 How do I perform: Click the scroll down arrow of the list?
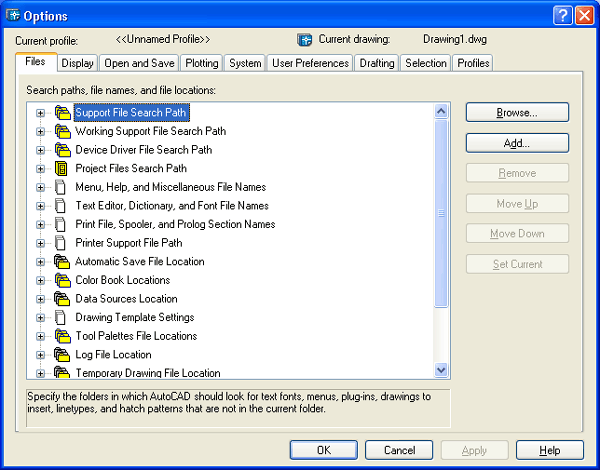pyautogui.click(x=442, y=370)
